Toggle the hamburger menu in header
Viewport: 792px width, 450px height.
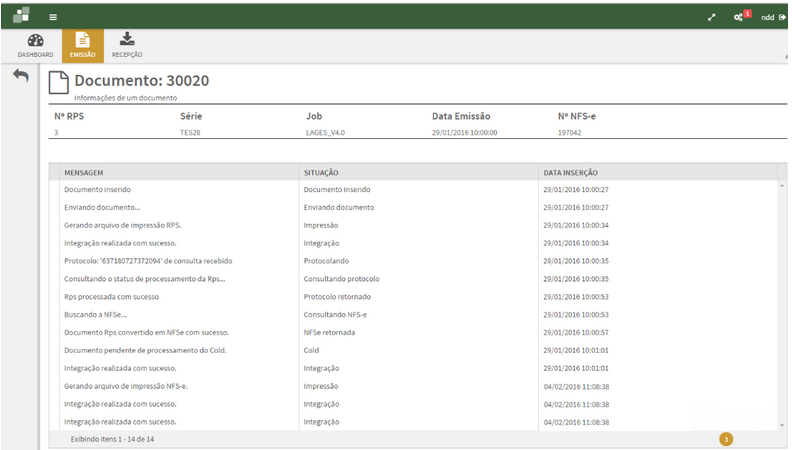point(53,17)
